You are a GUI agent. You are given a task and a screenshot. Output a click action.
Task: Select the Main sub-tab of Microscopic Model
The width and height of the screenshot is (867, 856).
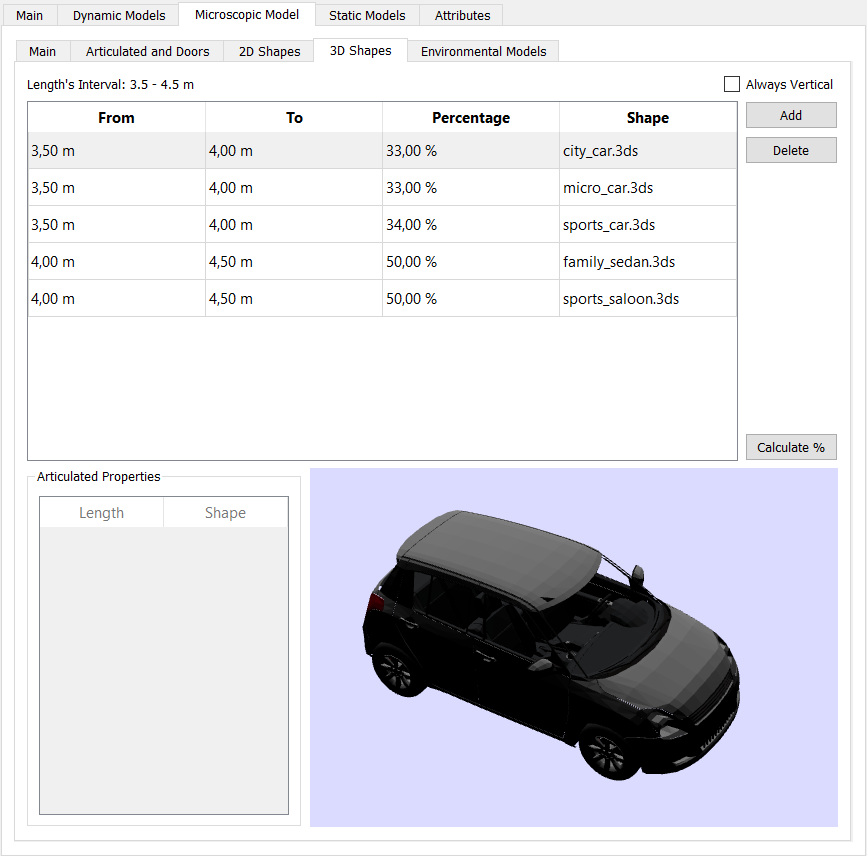pyautogui.click(x=42, y=50)
